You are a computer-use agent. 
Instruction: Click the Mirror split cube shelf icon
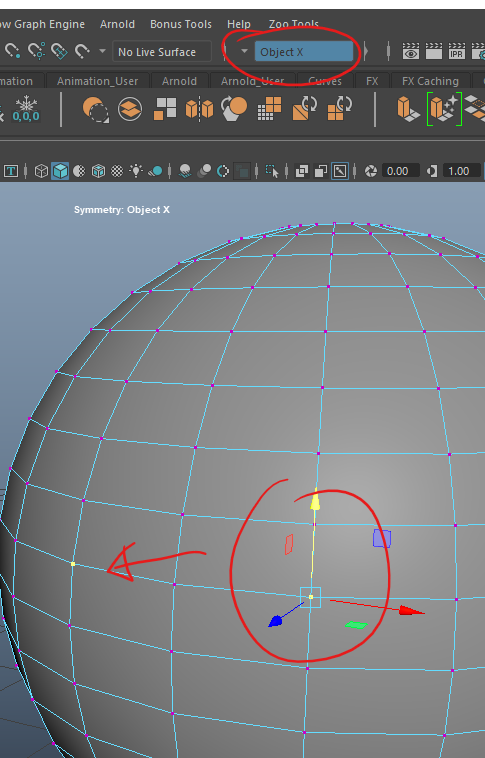click(199, 109)
